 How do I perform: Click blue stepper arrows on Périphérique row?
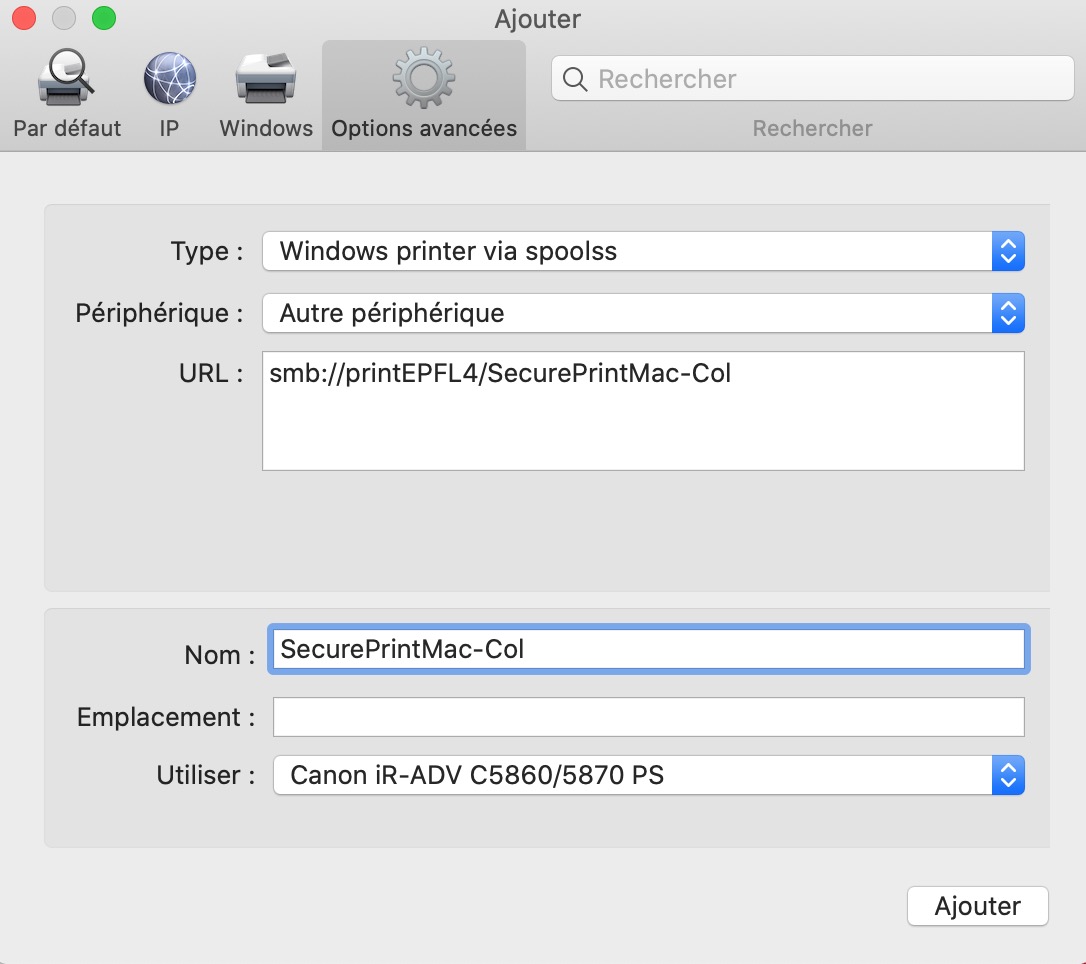click(1008, 313)
